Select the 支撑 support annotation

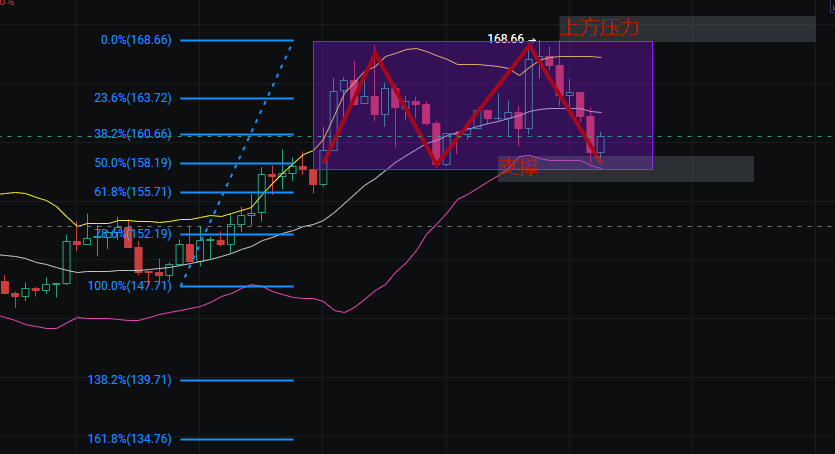pos(519,167)
